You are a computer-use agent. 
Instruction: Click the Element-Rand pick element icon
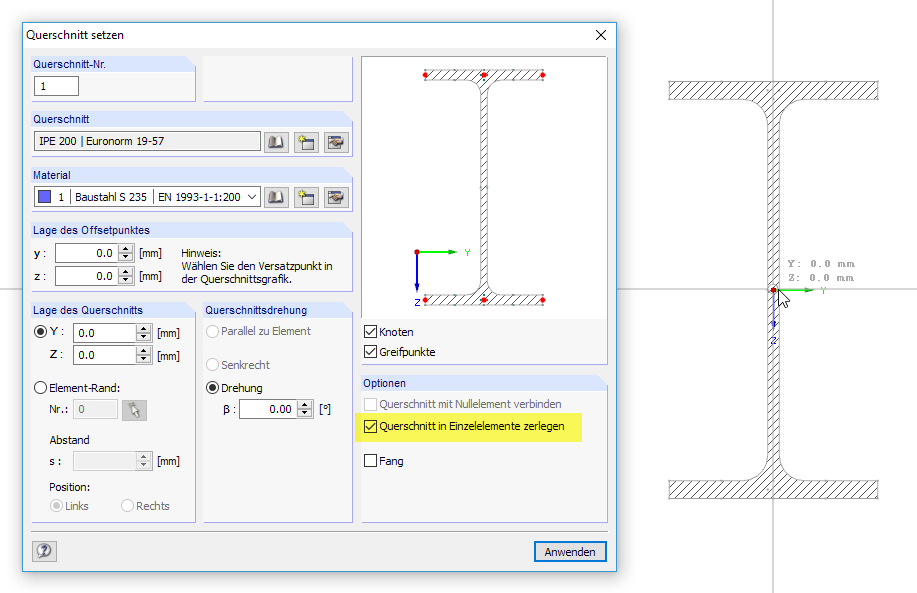coord(135,410)
